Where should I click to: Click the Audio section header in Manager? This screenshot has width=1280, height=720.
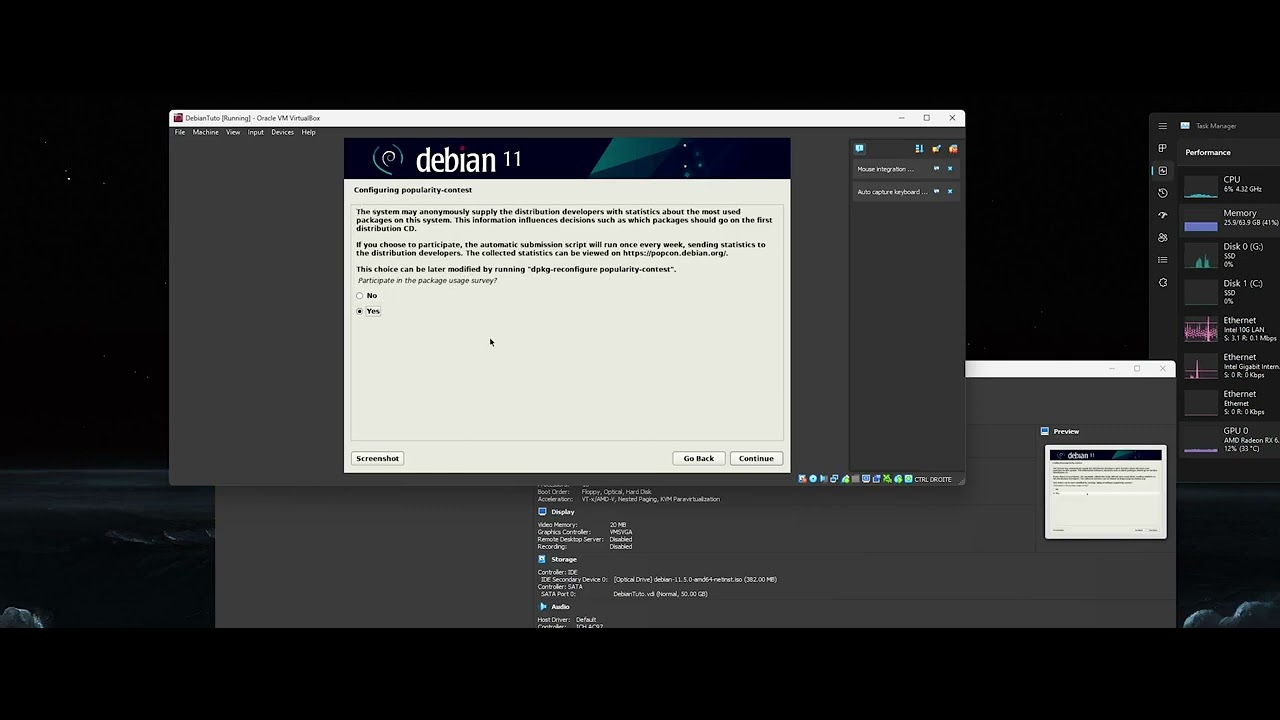coord(560,607)
